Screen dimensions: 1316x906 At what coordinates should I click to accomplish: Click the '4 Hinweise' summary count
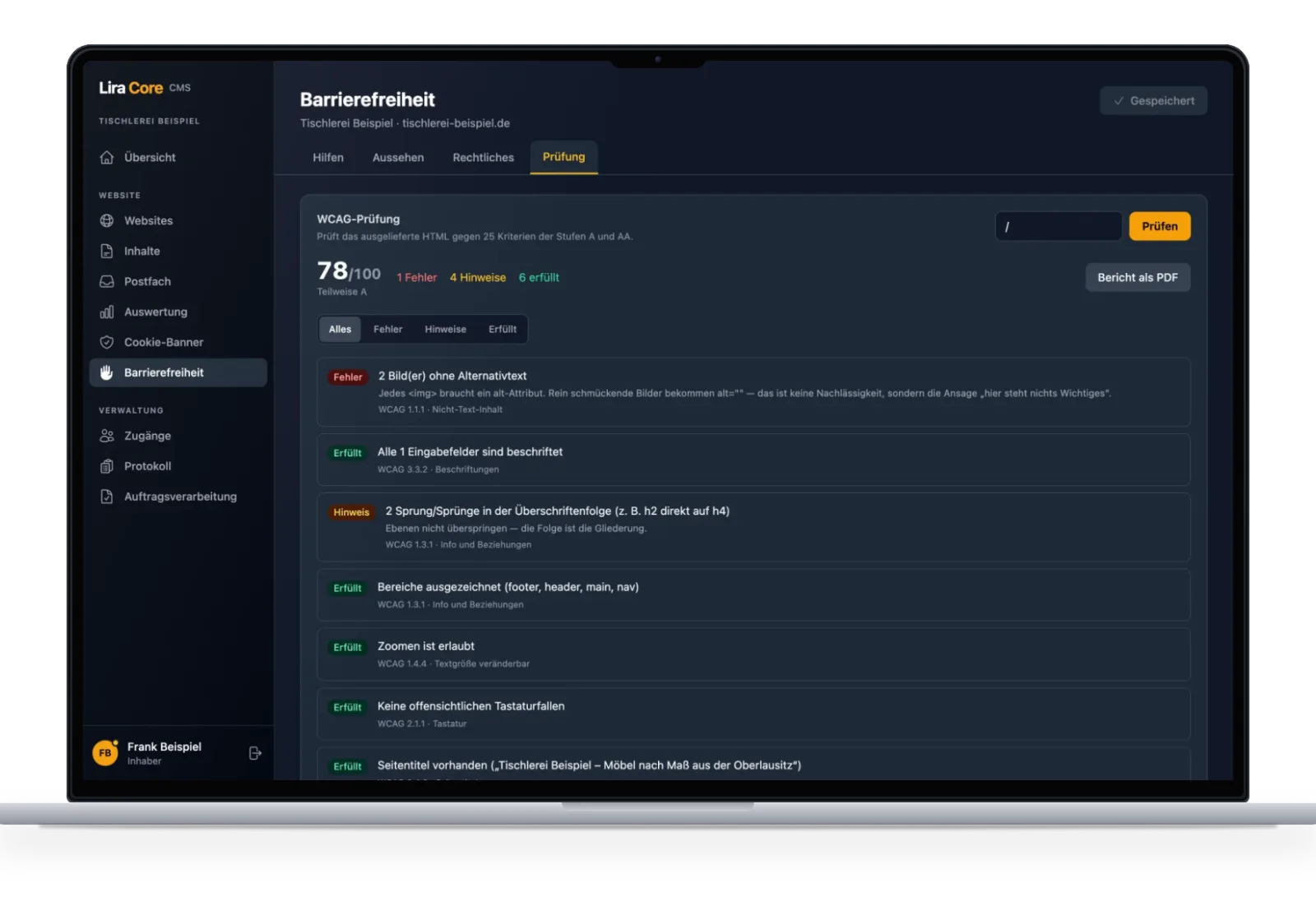(x=478, y=278)
